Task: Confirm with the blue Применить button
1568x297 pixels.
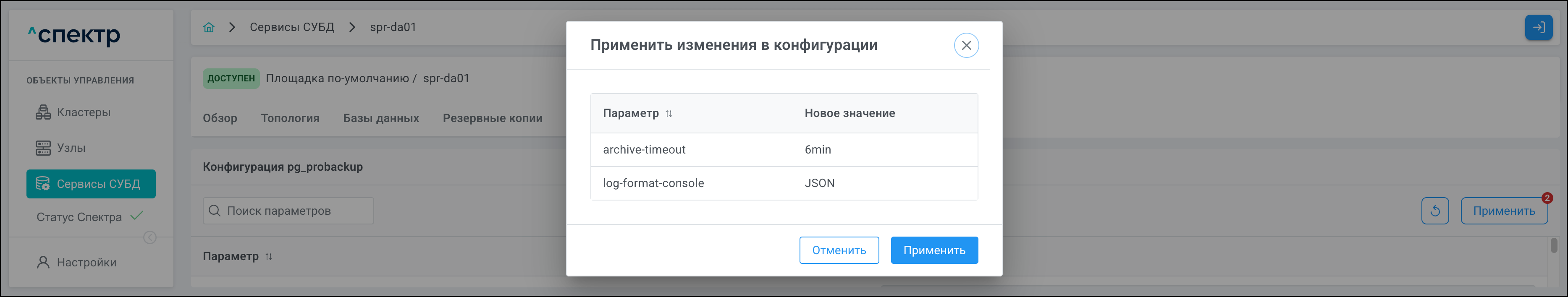Action: click(x=934, y=250)
